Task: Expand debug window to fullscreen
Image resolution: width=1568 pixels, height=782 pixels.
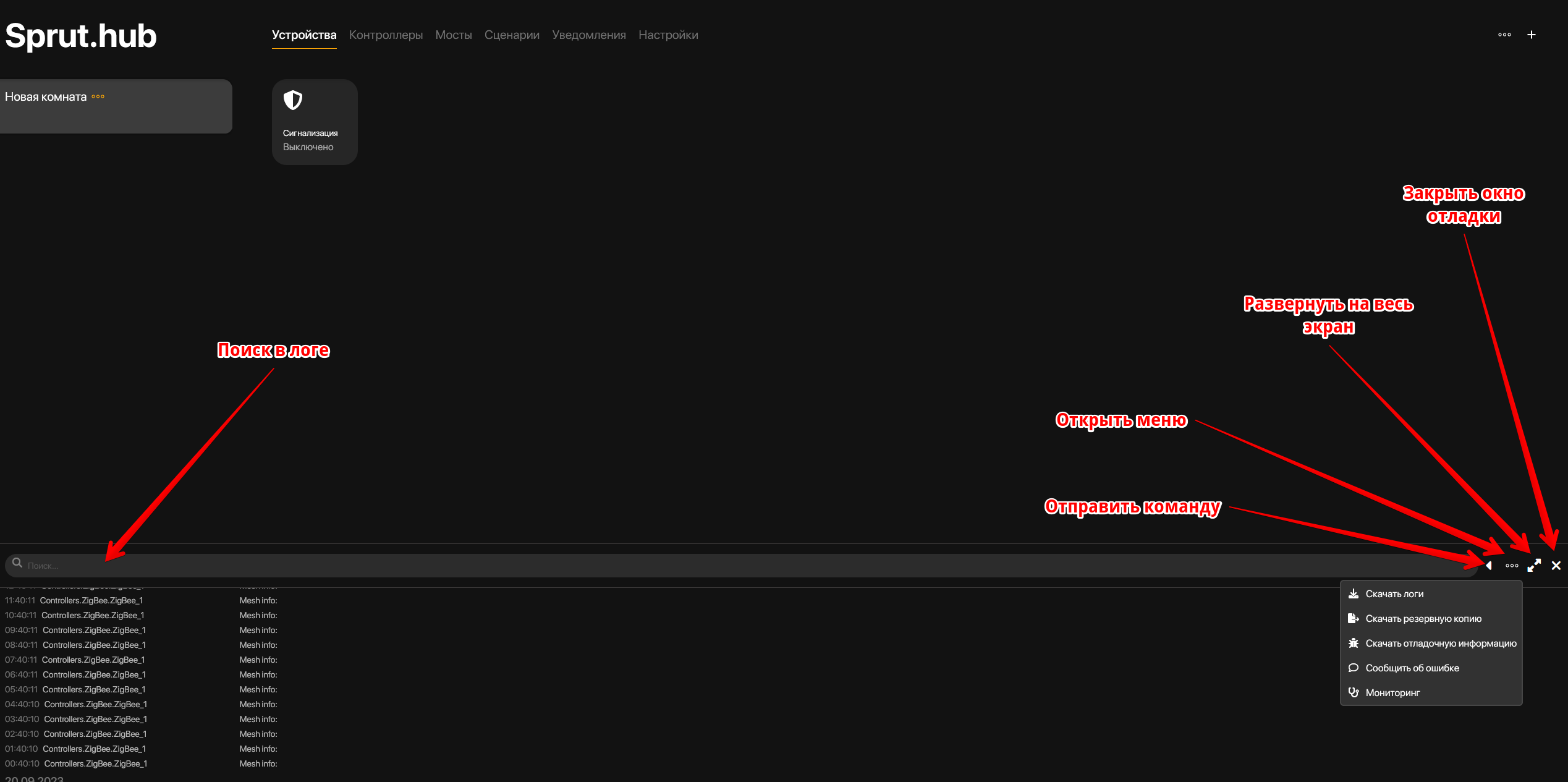Action: pyautogui.click(x=1534, y=566)
